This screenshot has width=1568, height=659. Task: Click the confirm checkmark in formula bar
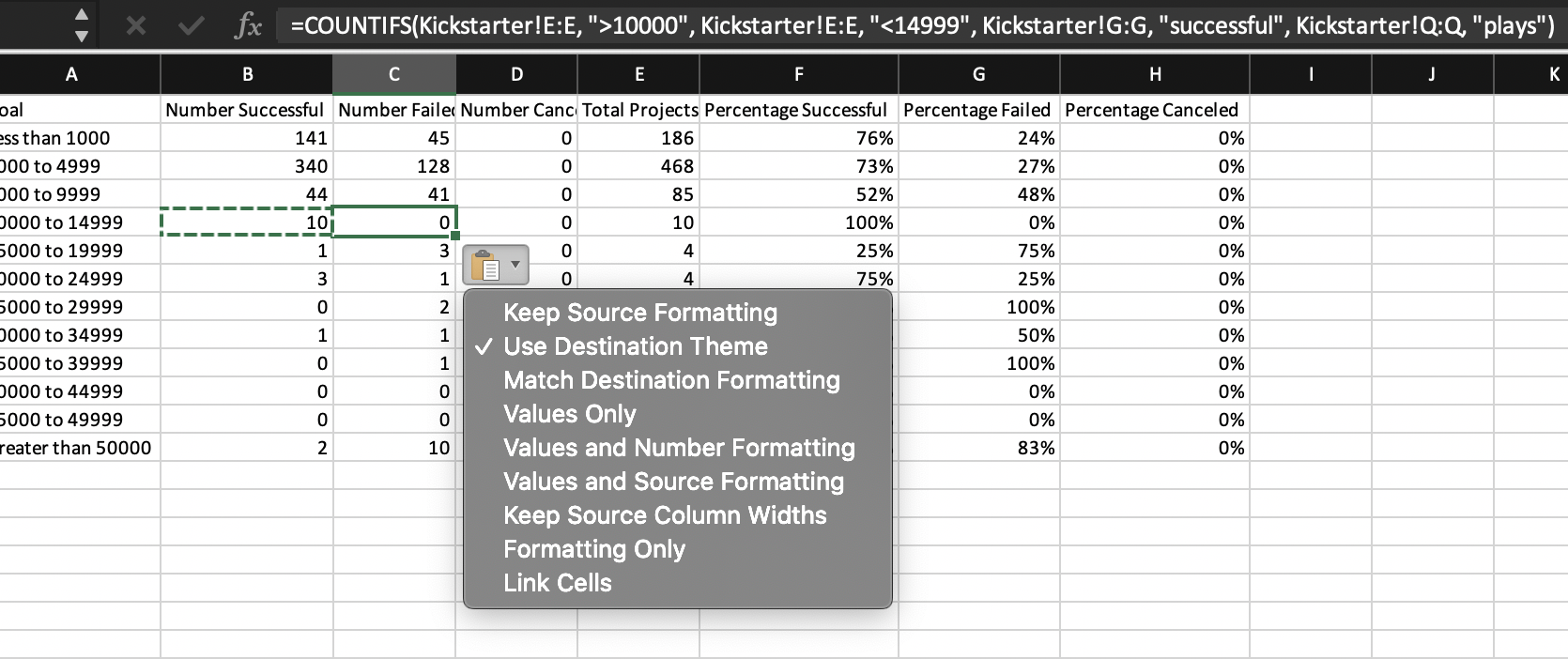[x=191, y=25]
